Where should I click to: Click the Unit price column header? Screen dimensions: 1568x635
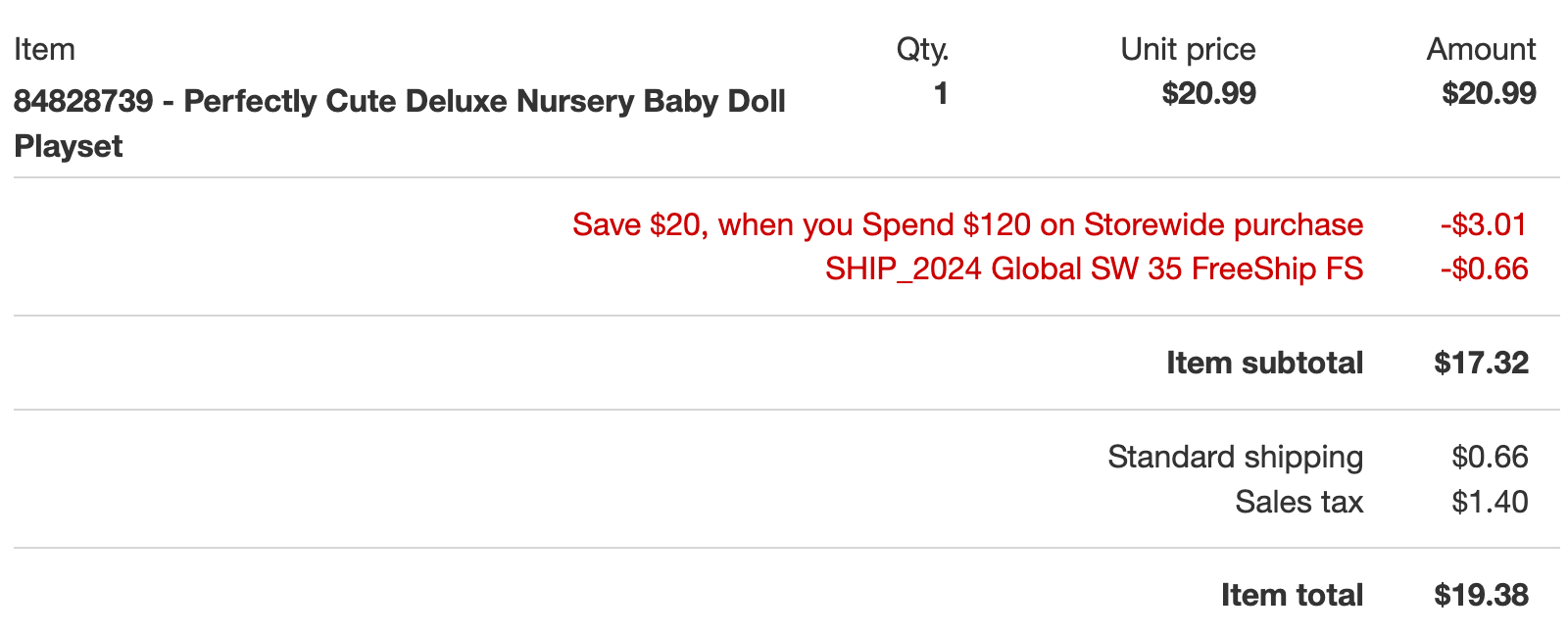click(x=1187, y=50)
